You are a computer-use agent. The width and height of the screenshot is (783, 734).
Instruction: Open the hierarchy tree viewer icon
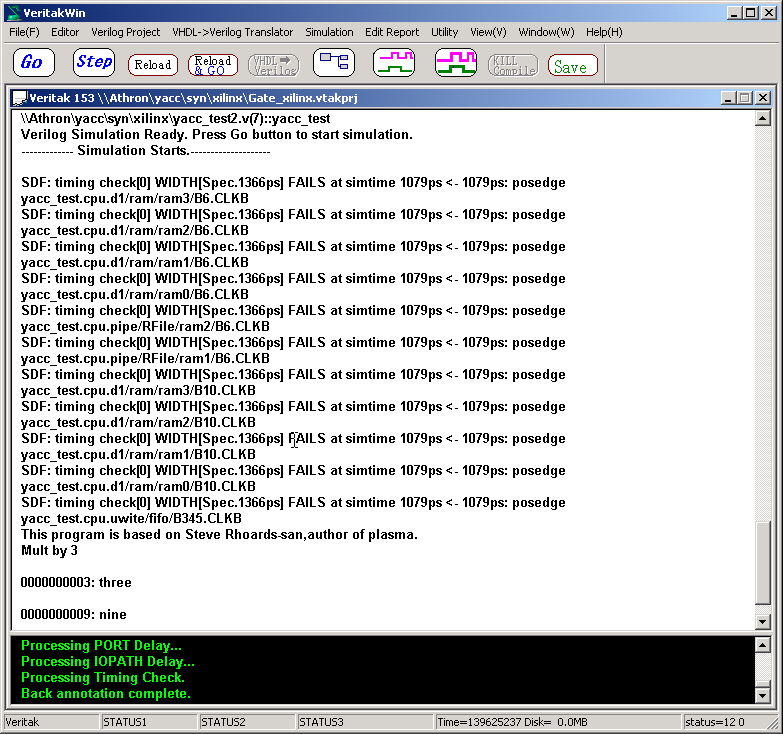click(334, 63)
